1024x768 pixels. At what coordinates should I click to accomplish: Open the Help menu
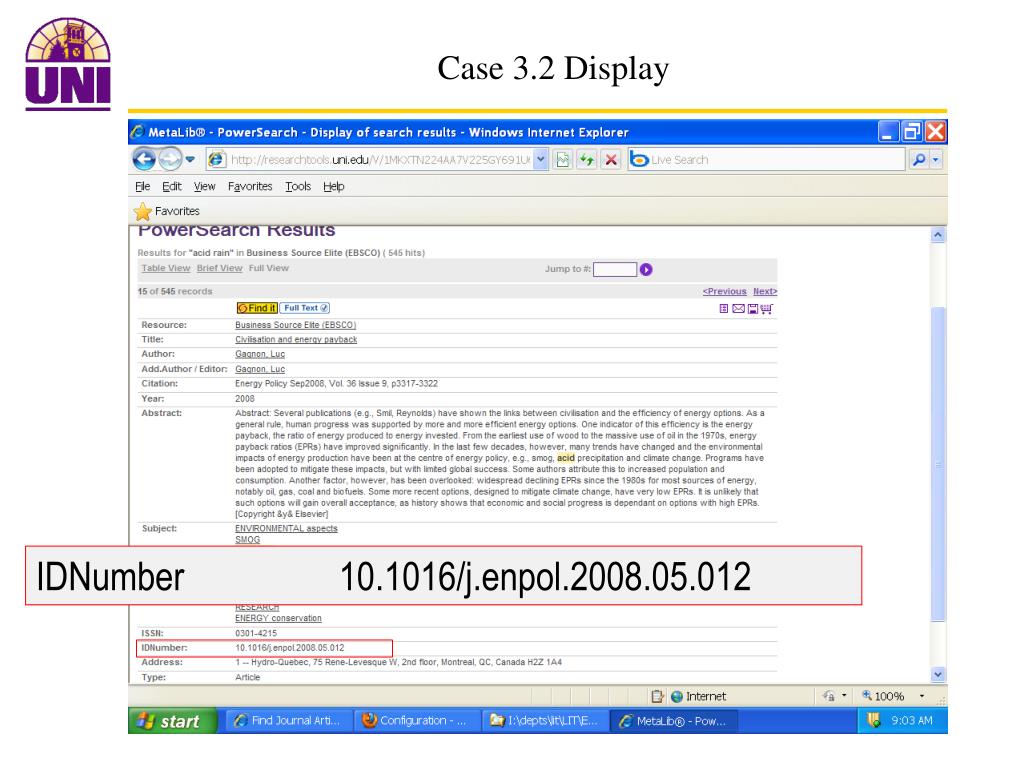coord(334,186)
